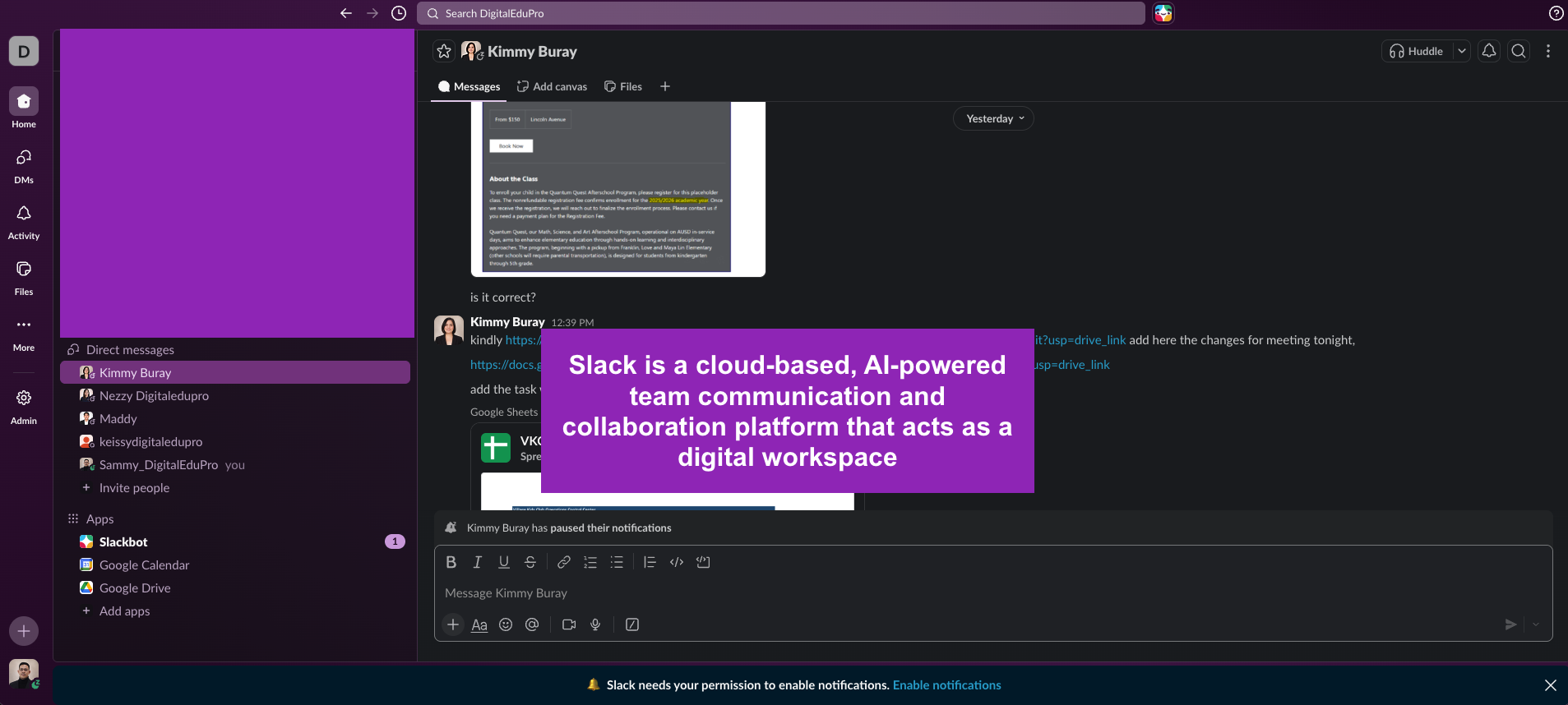Click the Enable notifications link
Screen dimensions: 1568x705
[x=947, y=685]
